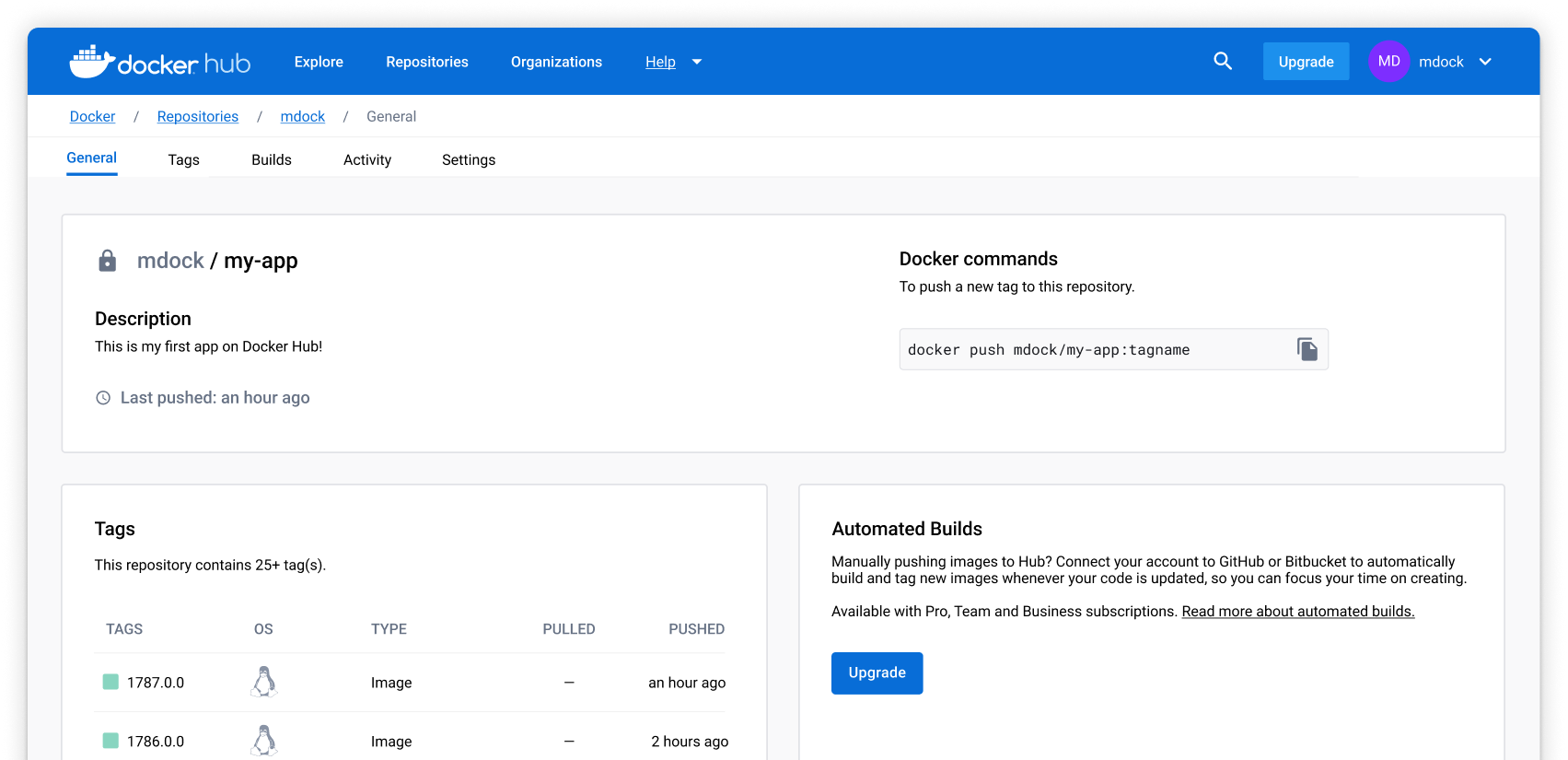This screenshot has width=1568, height=760.
Task: Navigate to Repositories in the breadcrumb
Action: pyautogui.click(x=197, y=116)
